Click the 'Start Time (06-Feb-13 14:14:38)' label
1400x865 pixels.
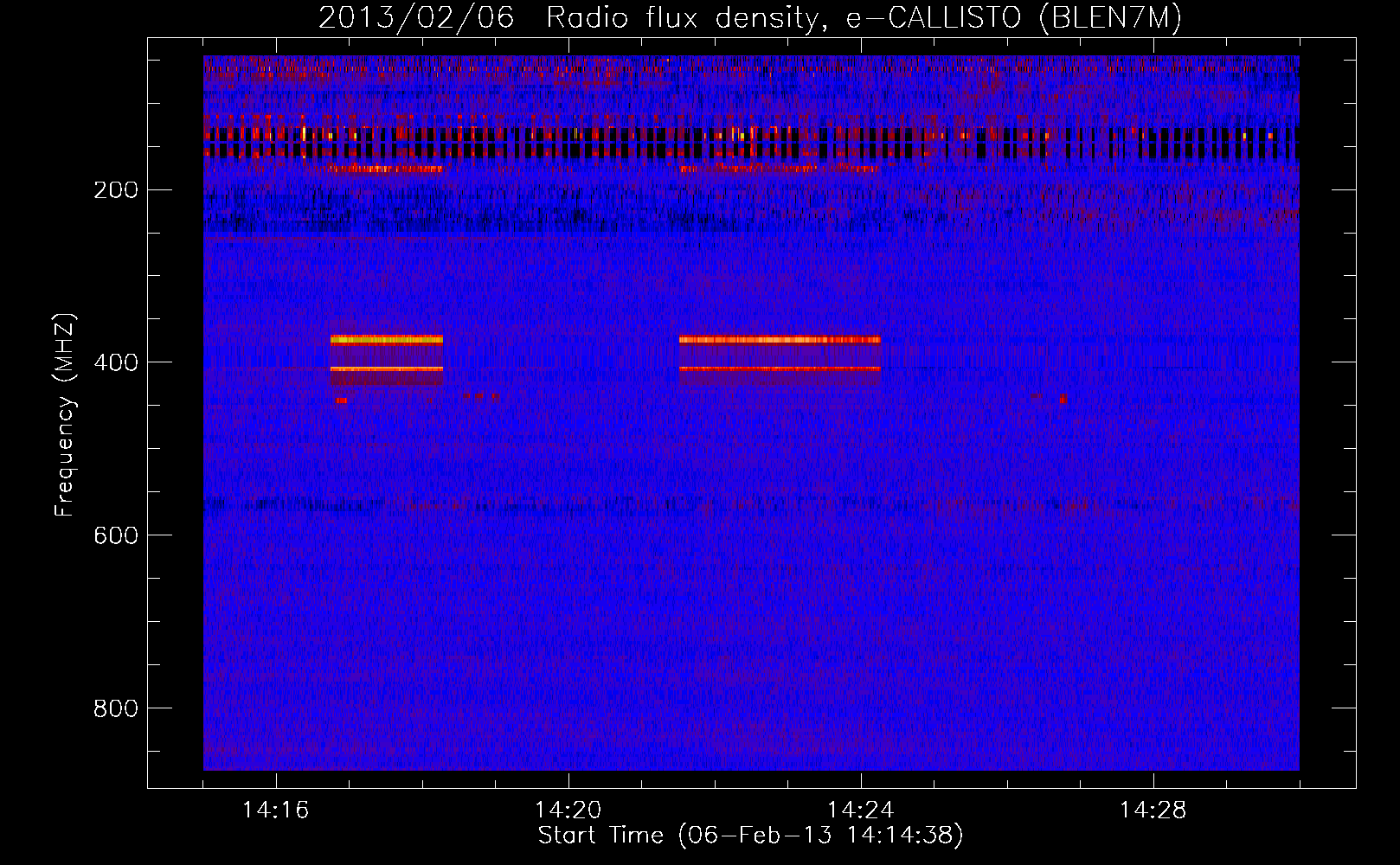pos(750,836)
